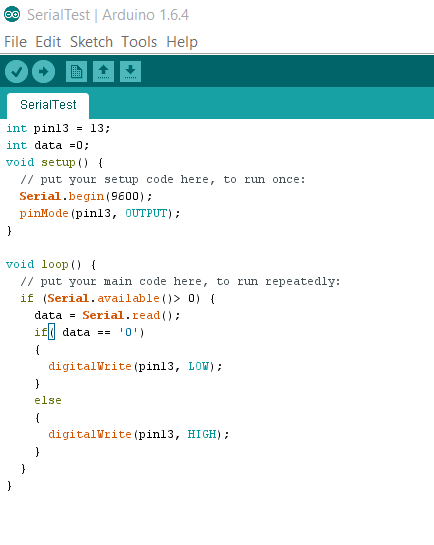Image resolution: width=434 pixels, height=545 pixels.
Task: Click the Upload arrow button
Action: coord(43,72)
